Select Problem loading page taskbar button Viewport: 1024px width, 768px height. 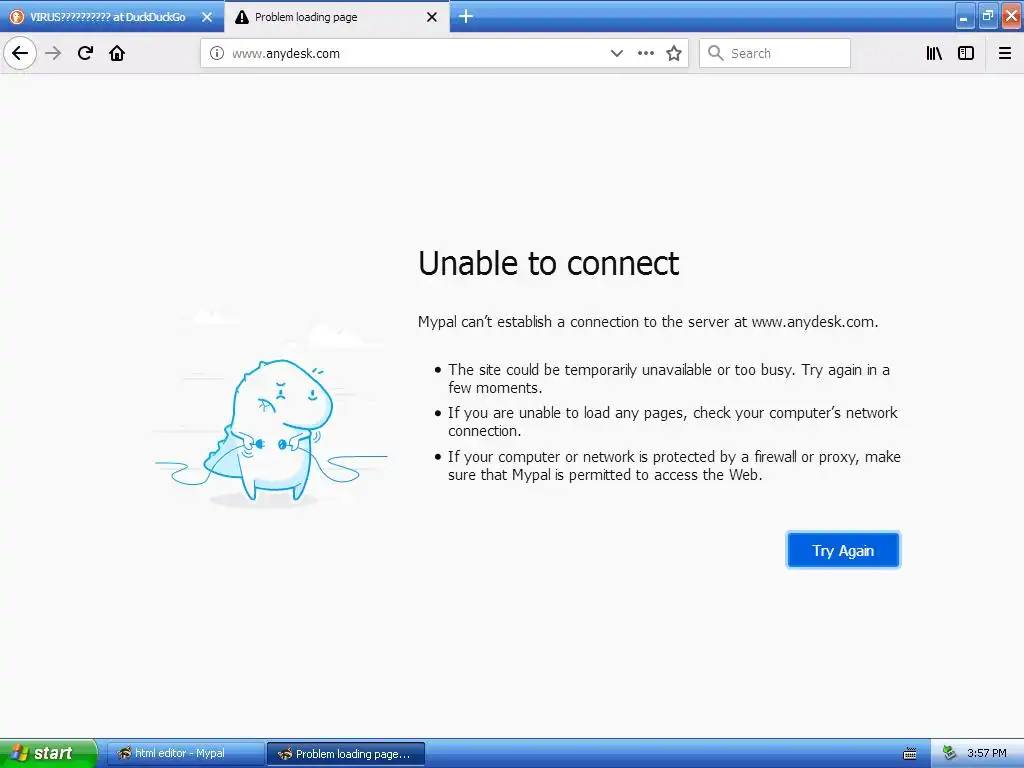(346, 753)
